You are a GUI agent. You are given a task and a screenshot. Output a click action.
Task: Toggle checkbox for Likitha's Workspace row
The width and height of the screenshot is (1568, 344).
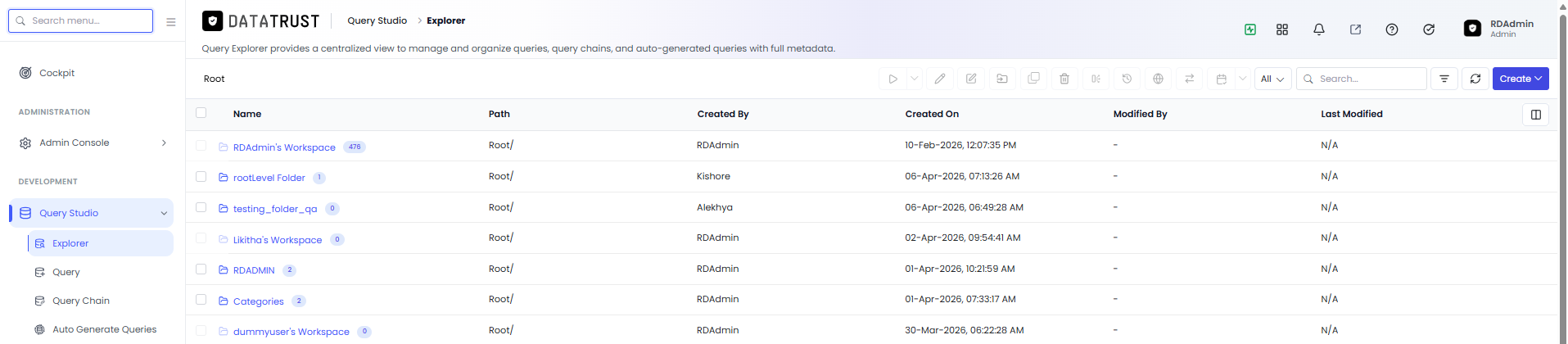tap(201, 238)
